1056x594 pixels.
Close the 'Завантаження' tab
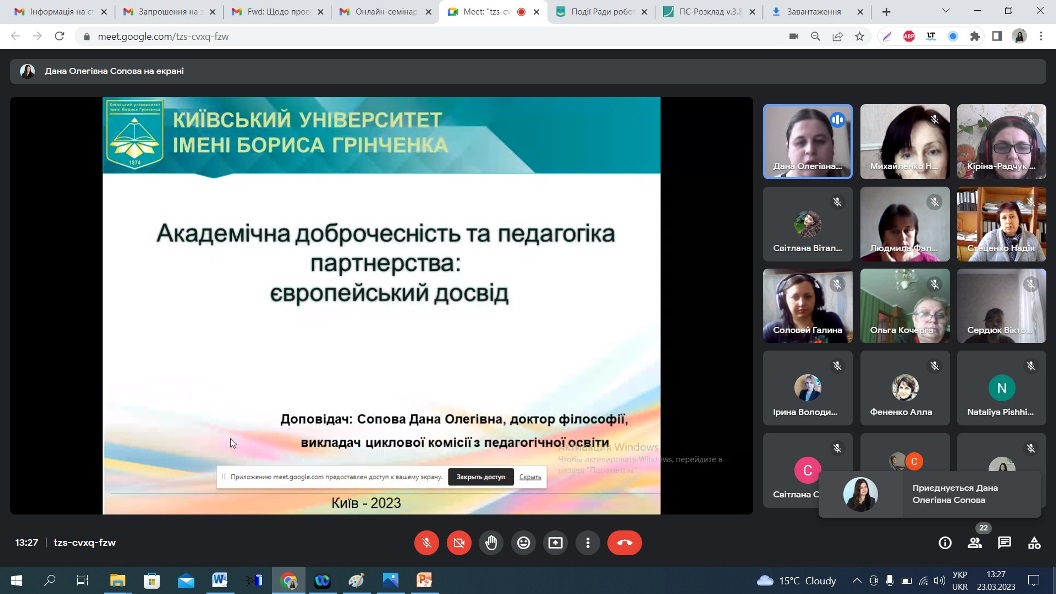click(860, 12)
